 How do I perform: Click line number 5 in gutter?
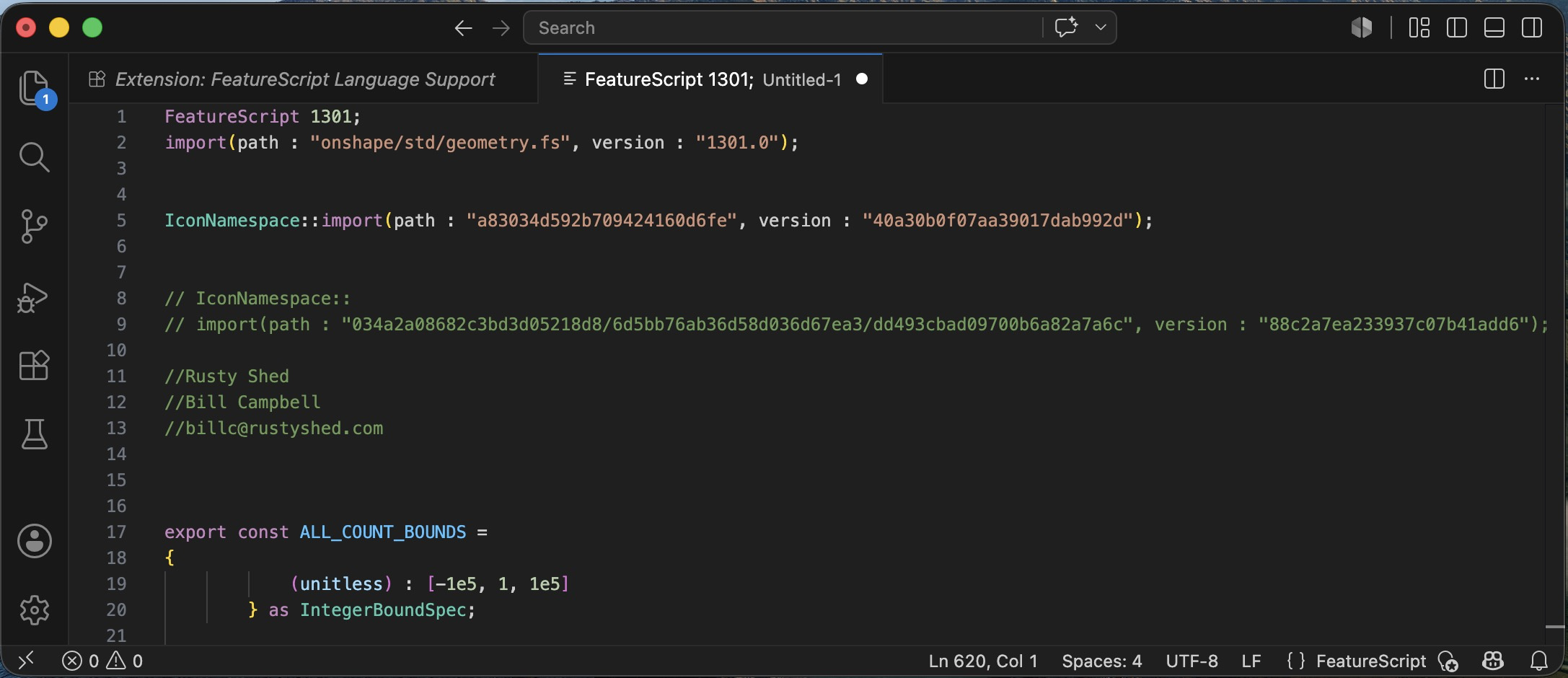[x=121, y=220]
